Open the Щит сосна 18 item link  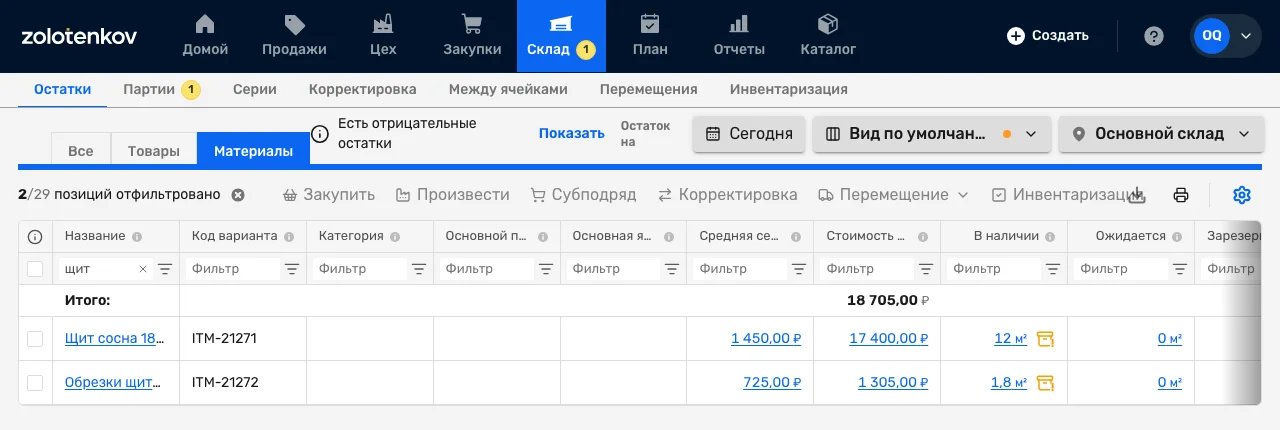click(115, 339)
